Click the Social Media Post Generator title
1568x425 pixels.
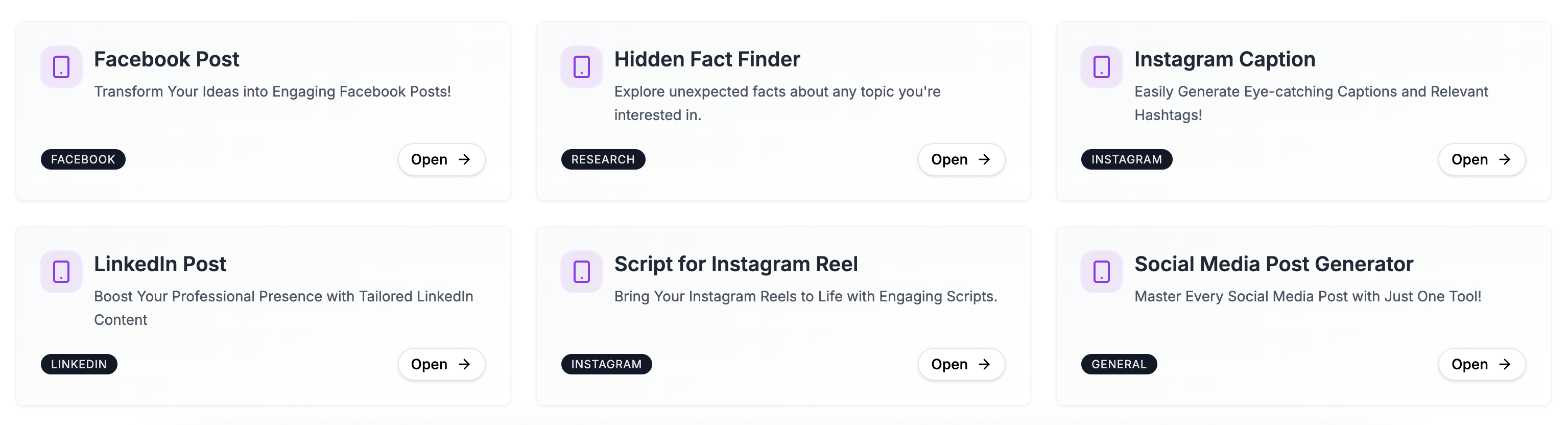coord(1273,264)
